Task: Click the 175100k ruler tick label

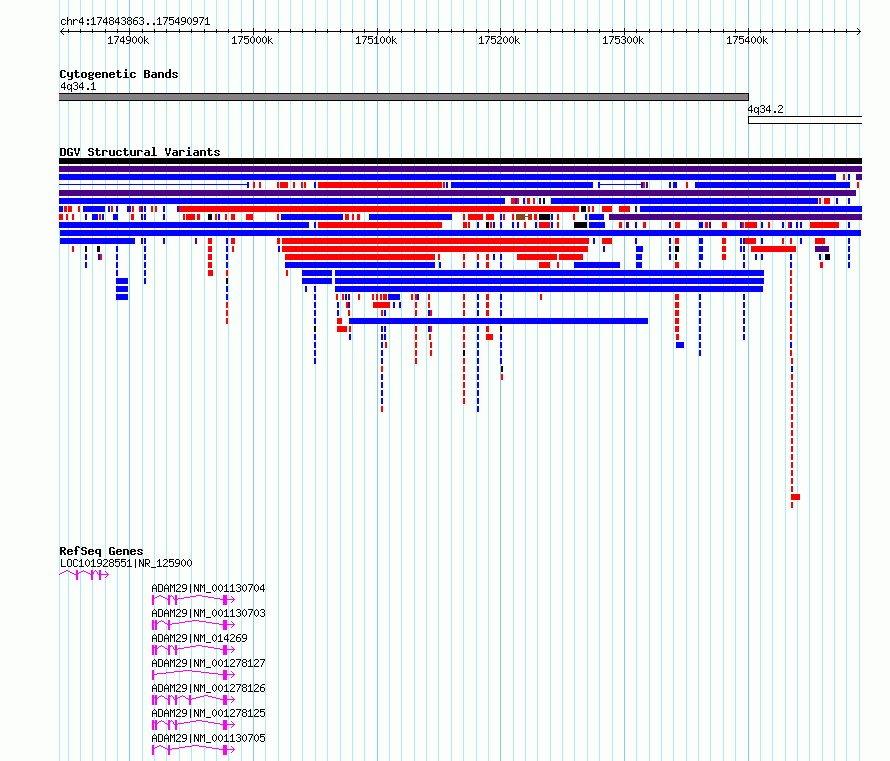Action: coord(376,40)
